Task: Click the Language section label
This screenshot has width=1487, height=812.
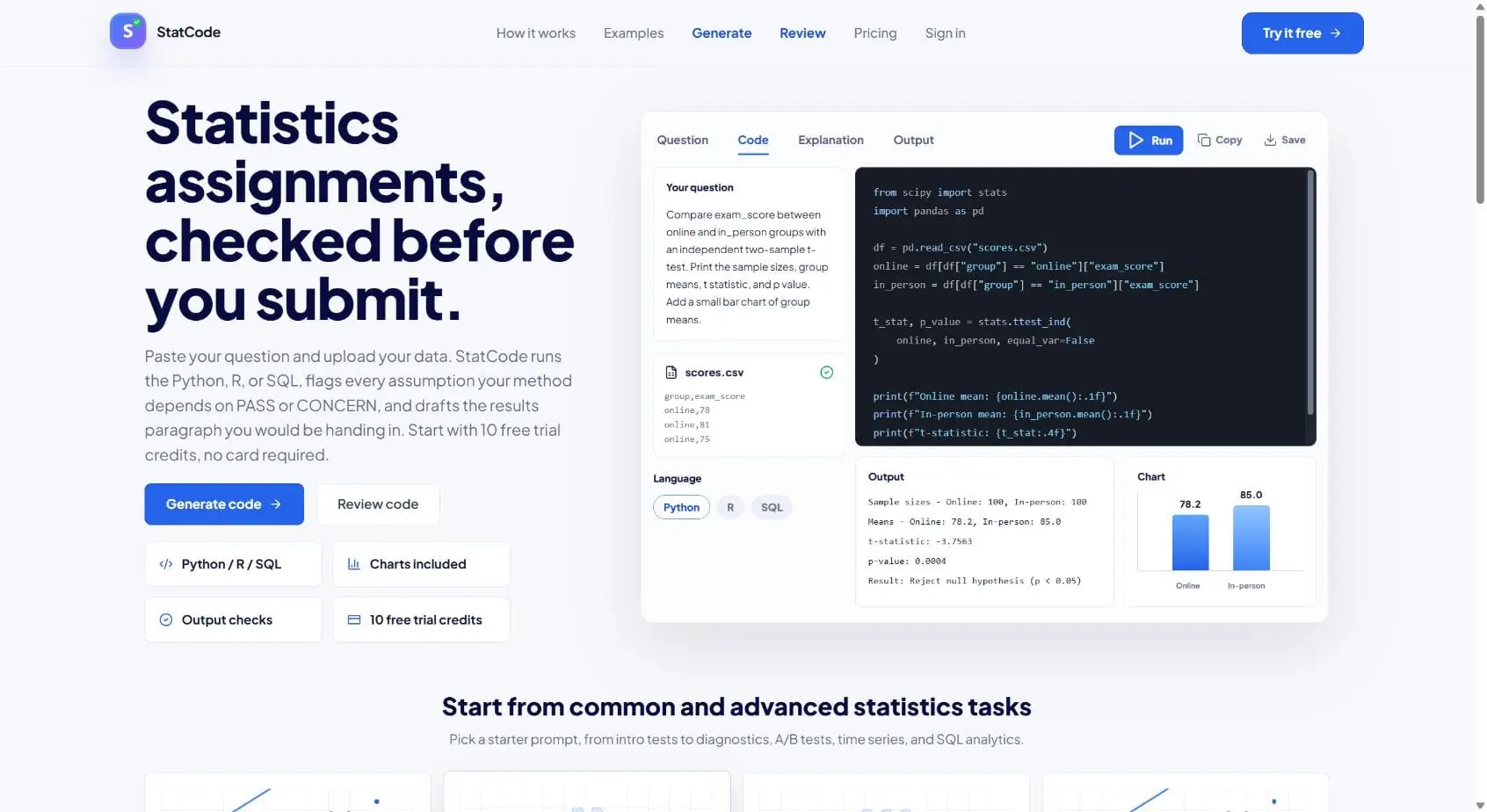Action: [x=677, y=479]
